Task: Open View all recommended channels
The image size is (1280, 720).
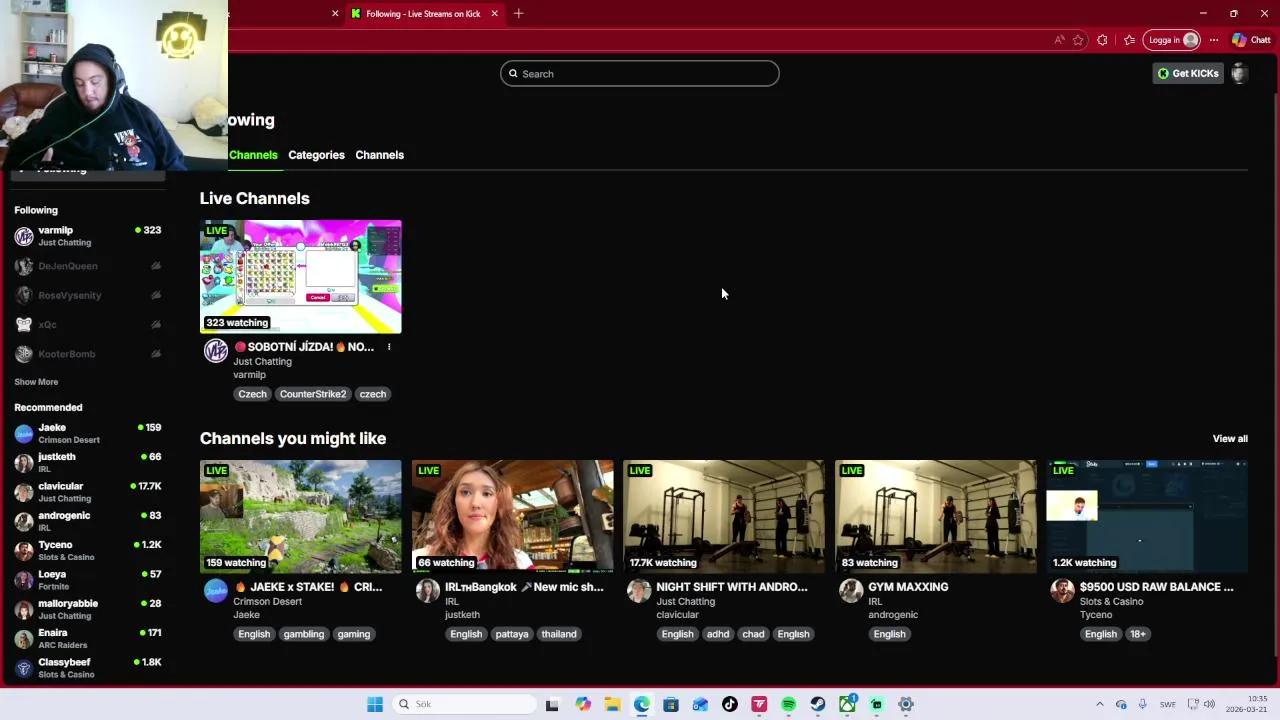Action: pyautogui.click(x=1230, y=438)
